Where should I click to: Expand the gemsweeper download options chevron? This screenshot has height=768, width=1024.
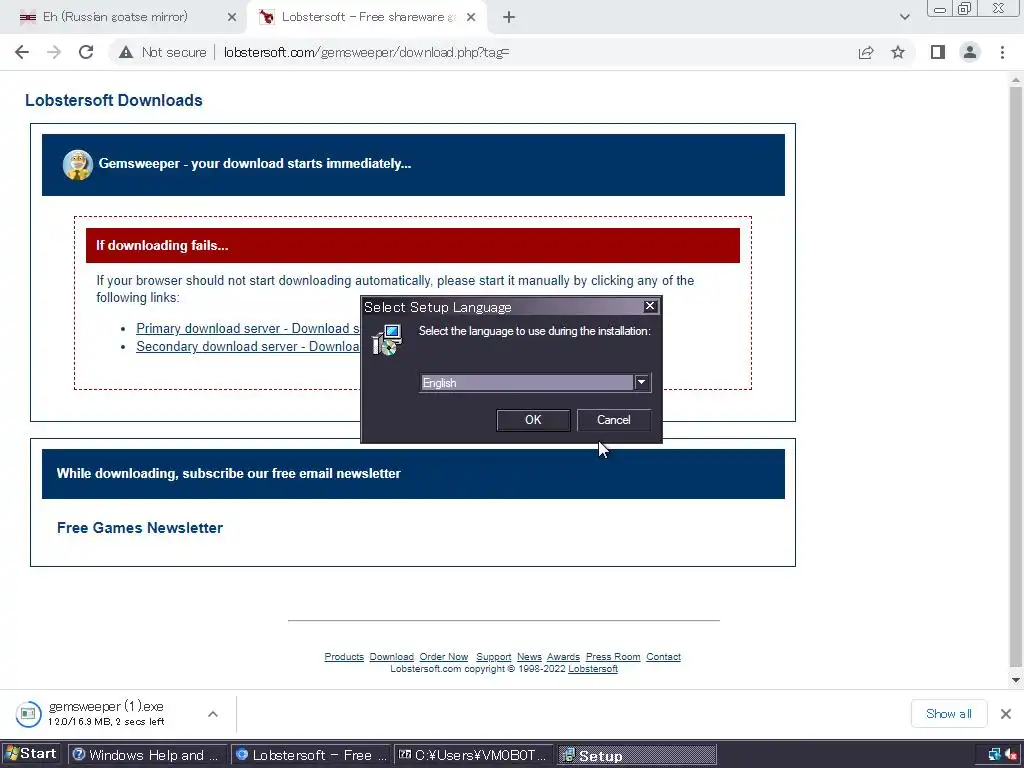pyautogui.click(x=213, y=714)
